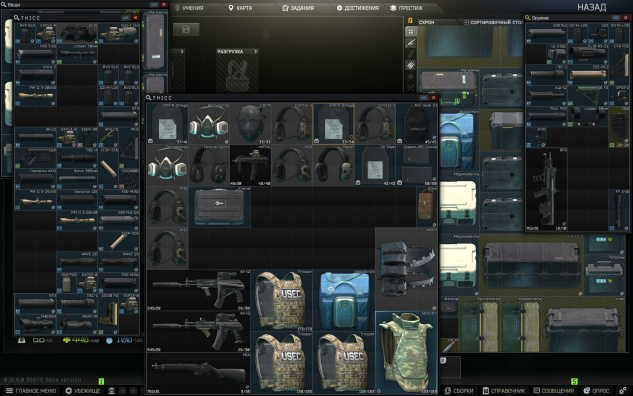Click the yellow padlock icon beside СХРОН
Image resolution: width=633 pixels, height=396 pixels.
(410, 21)
